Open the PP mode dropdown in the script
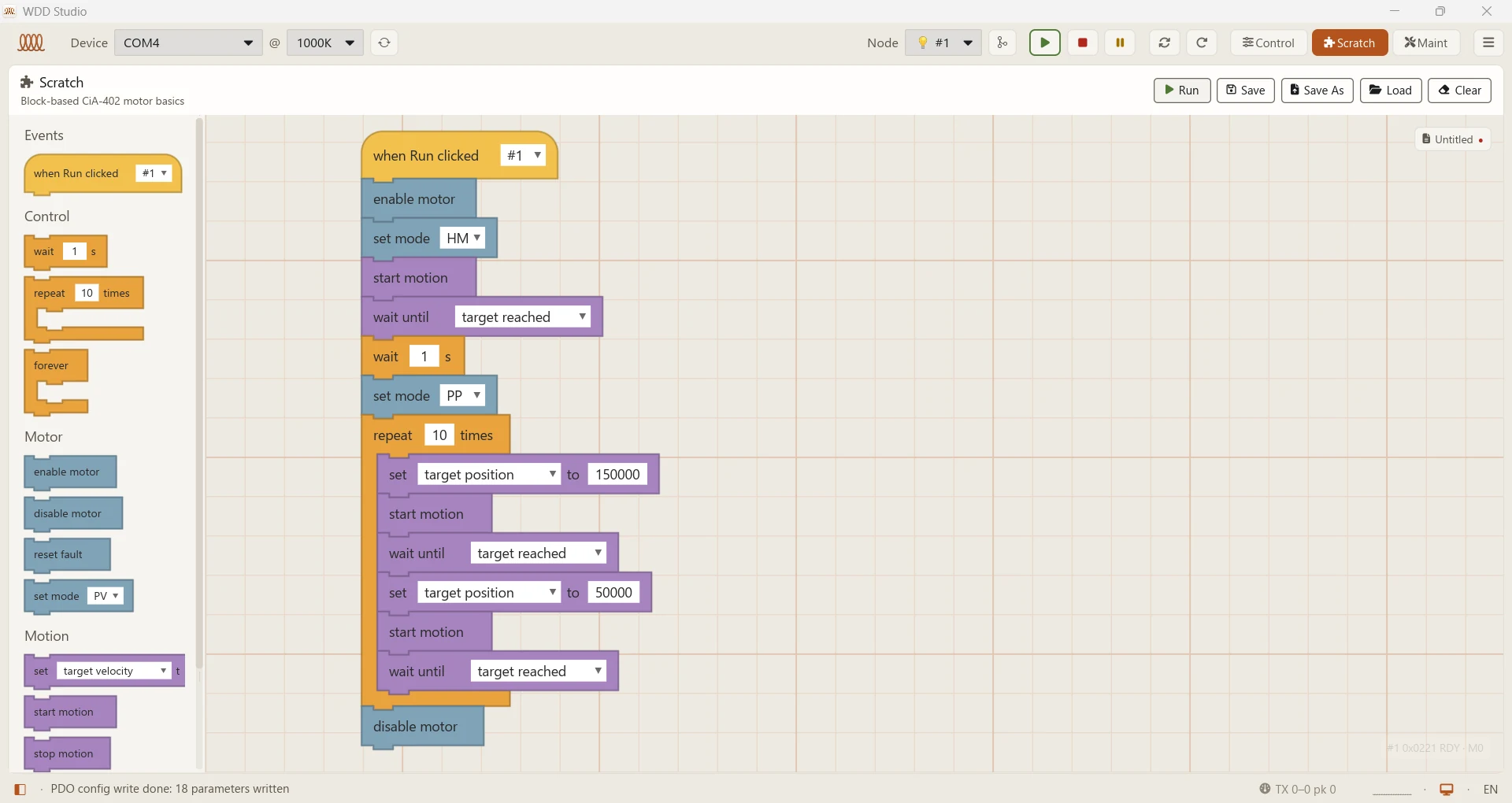1512x803 pixels. 462,396
